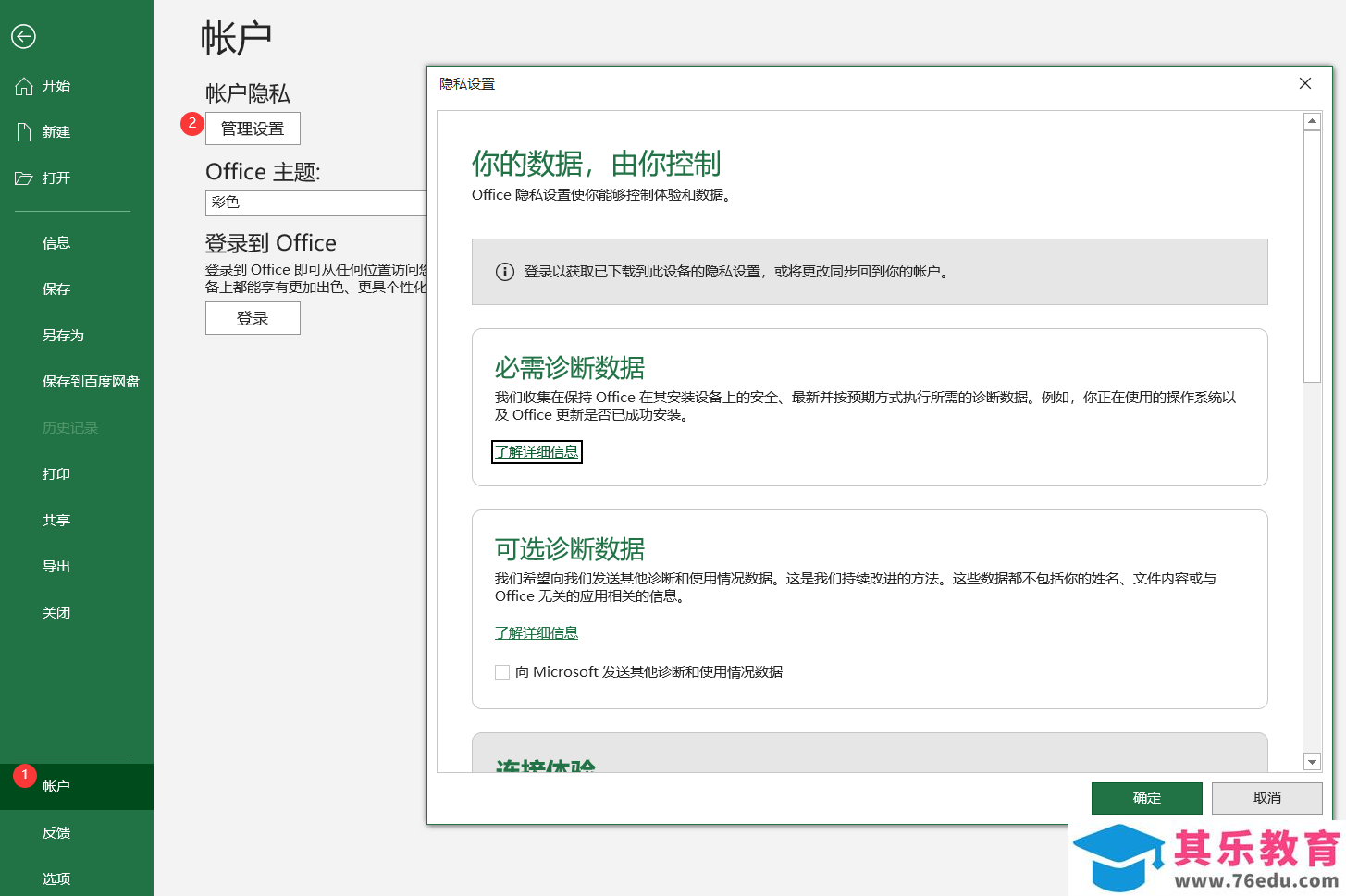Click the 管理设置 button
The height and width of the screenshot is (896, 1346).
253,129
